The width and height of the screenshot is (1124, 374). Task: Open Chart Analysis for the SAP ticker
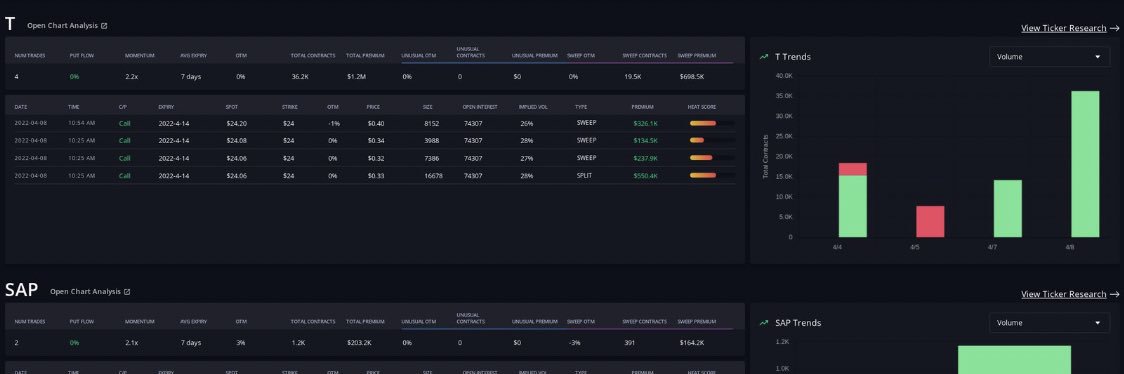90,292
